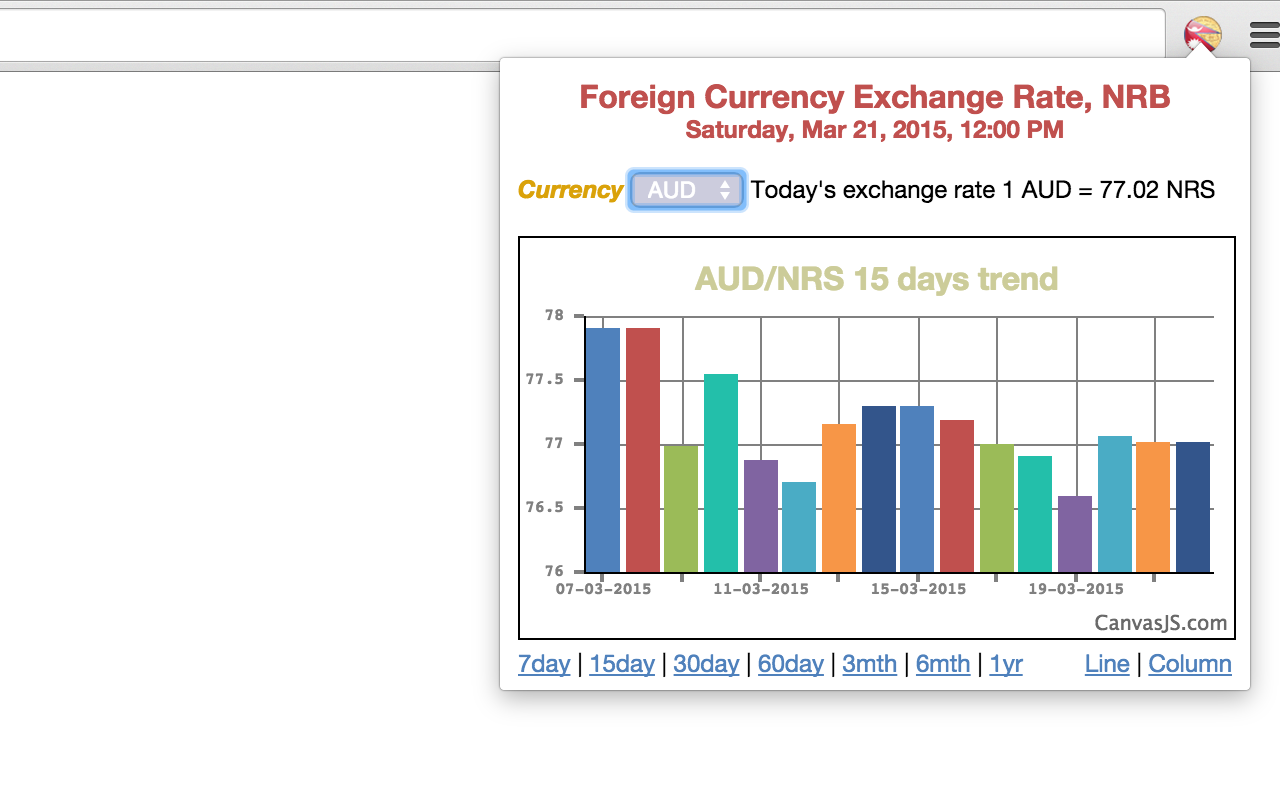Click the 15-03-2015 axis label
This screenshot has height=800, width=1280.
(x=919, y=589)
